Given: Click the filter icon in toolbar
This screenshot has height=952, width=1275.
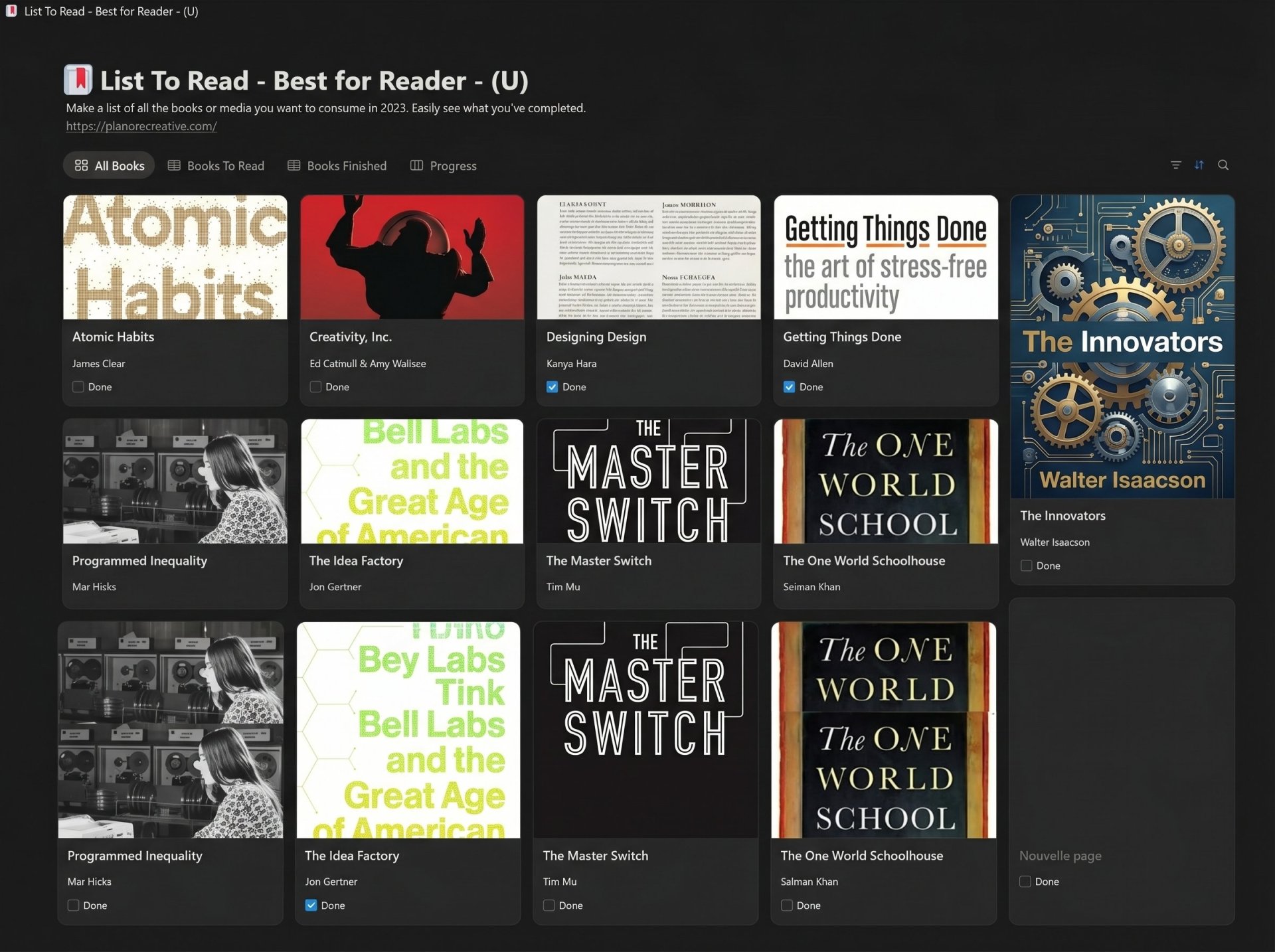Looking at the screenshot, I should coord(1175,165).
